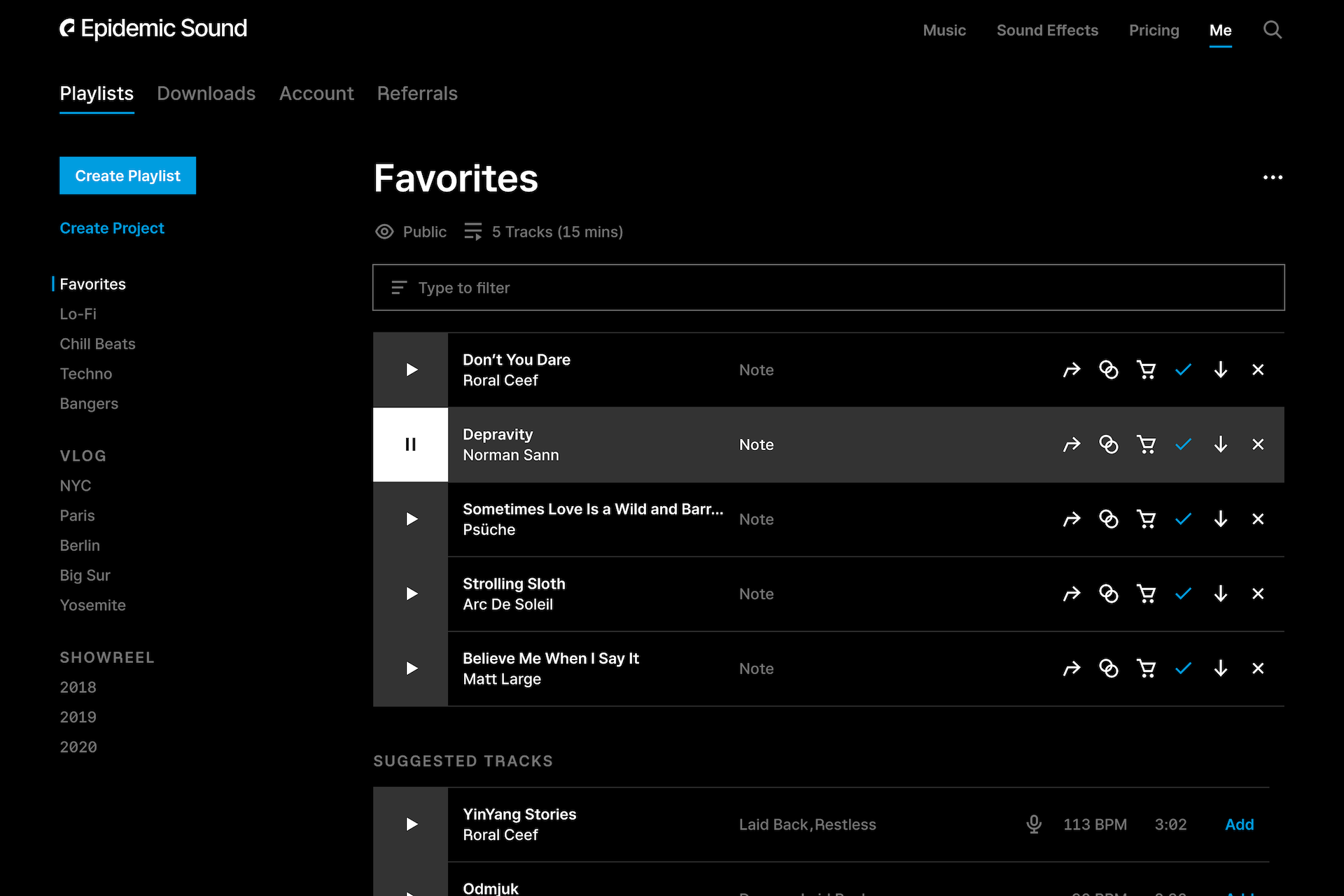The width and height of the screenshot is (1344, 896).
Task: Download the Depravity track
Action: [1221, 444]
